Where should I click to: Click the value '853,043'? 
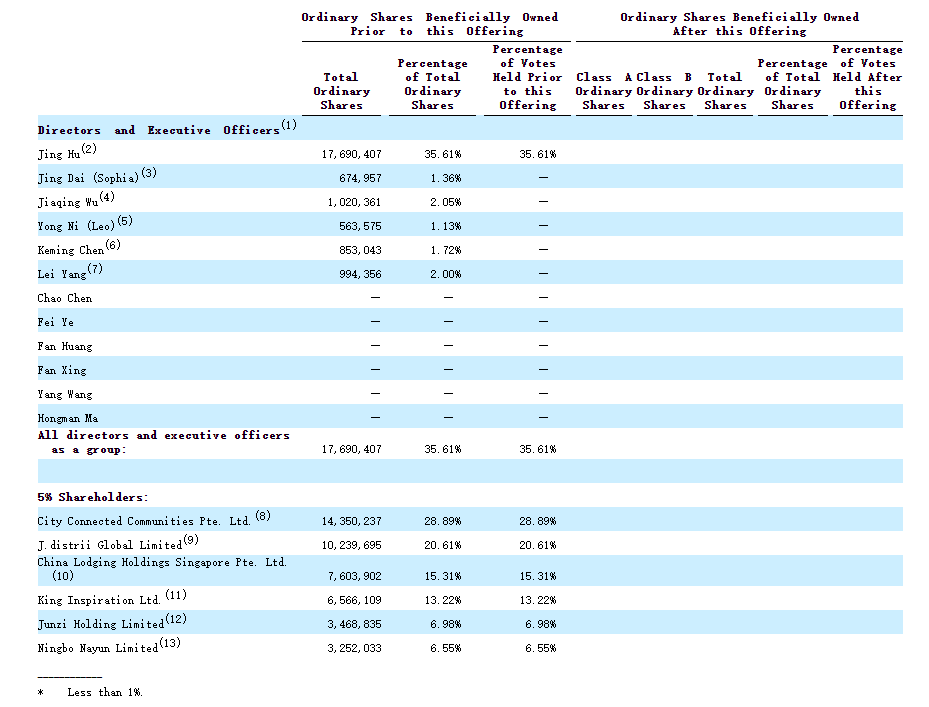[360, 250]
